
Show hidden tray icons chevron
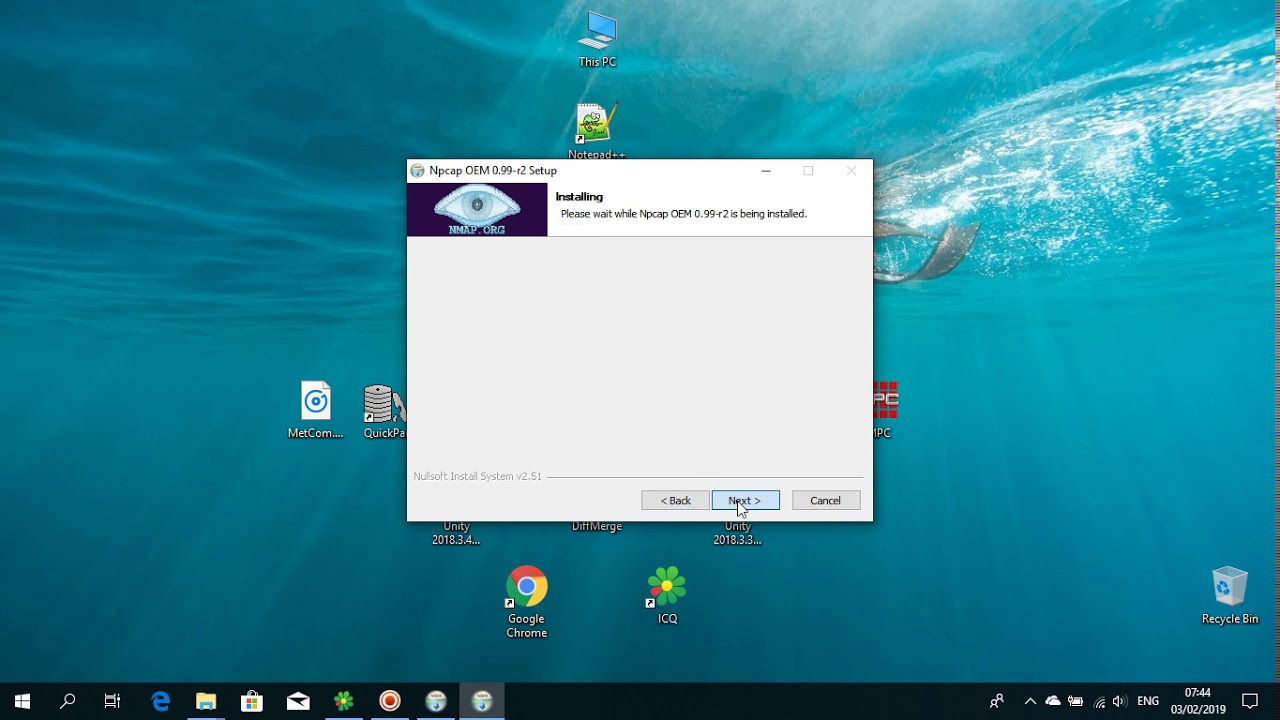[x=1030, y=701]
